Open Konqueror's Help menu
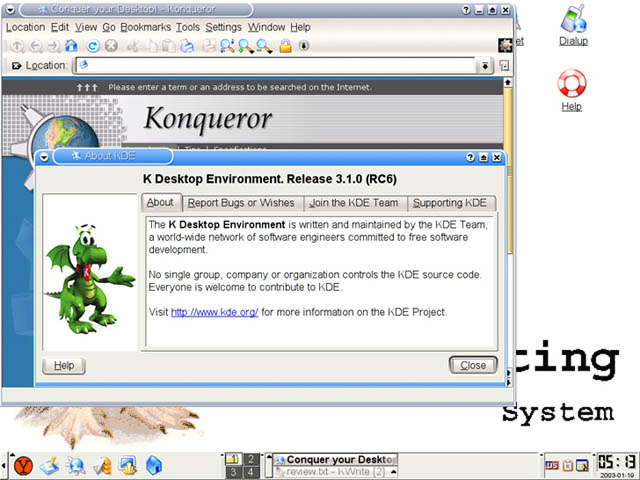 (300, 27)
